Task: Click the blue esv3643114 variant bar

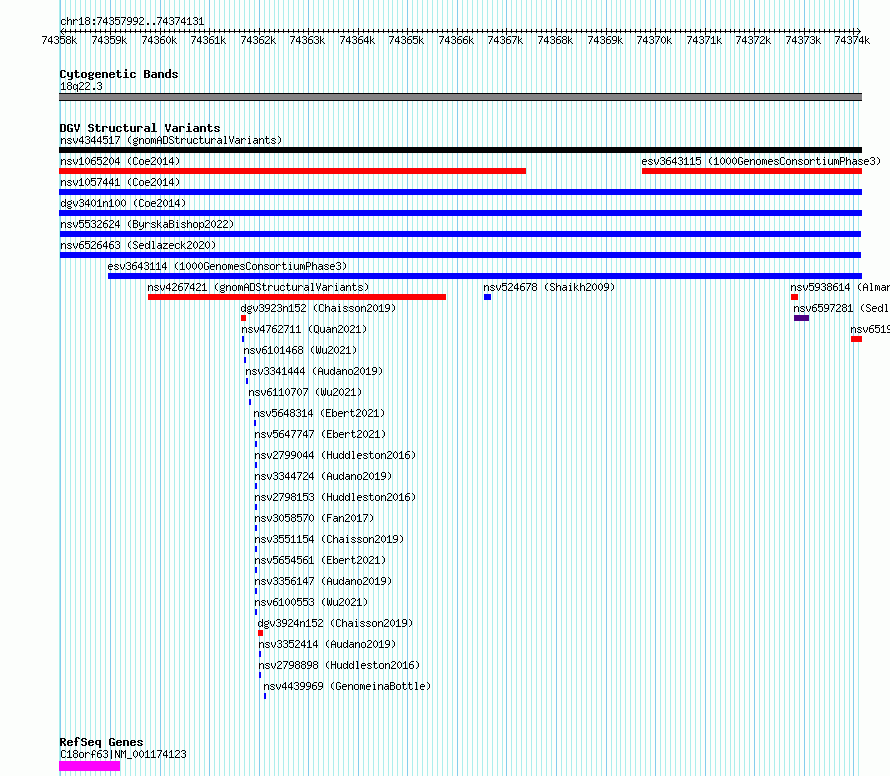Action: (x=485, y=276)
